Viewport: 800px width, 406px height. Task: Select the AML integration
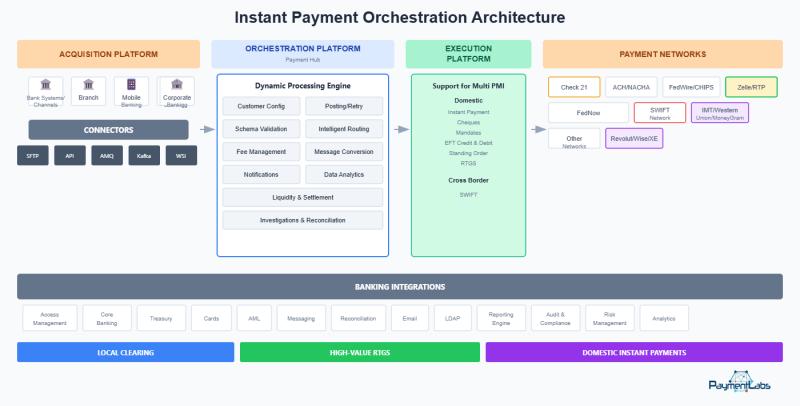tap(254, 318)
